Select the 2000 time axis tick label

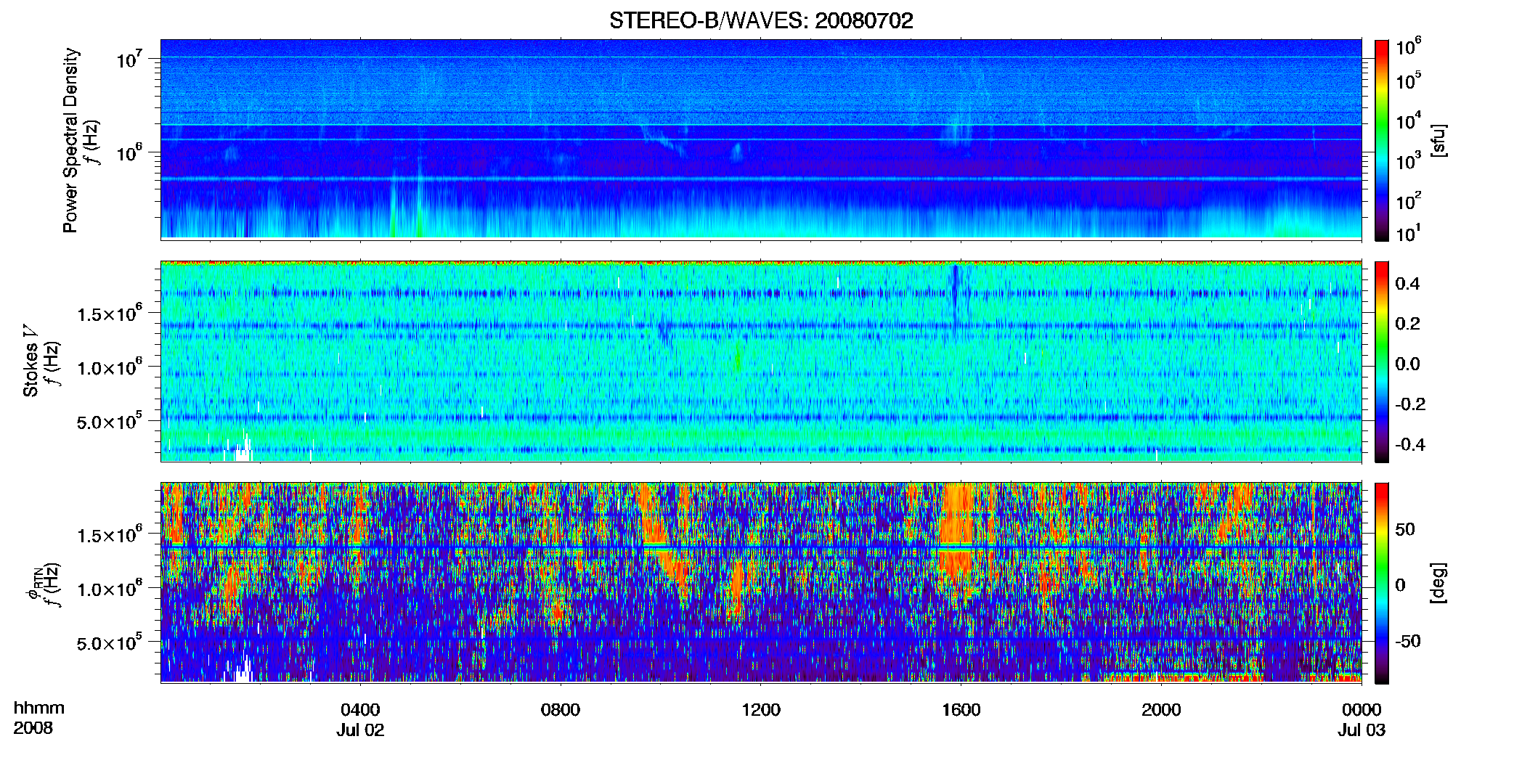(x=1161, y=709)
